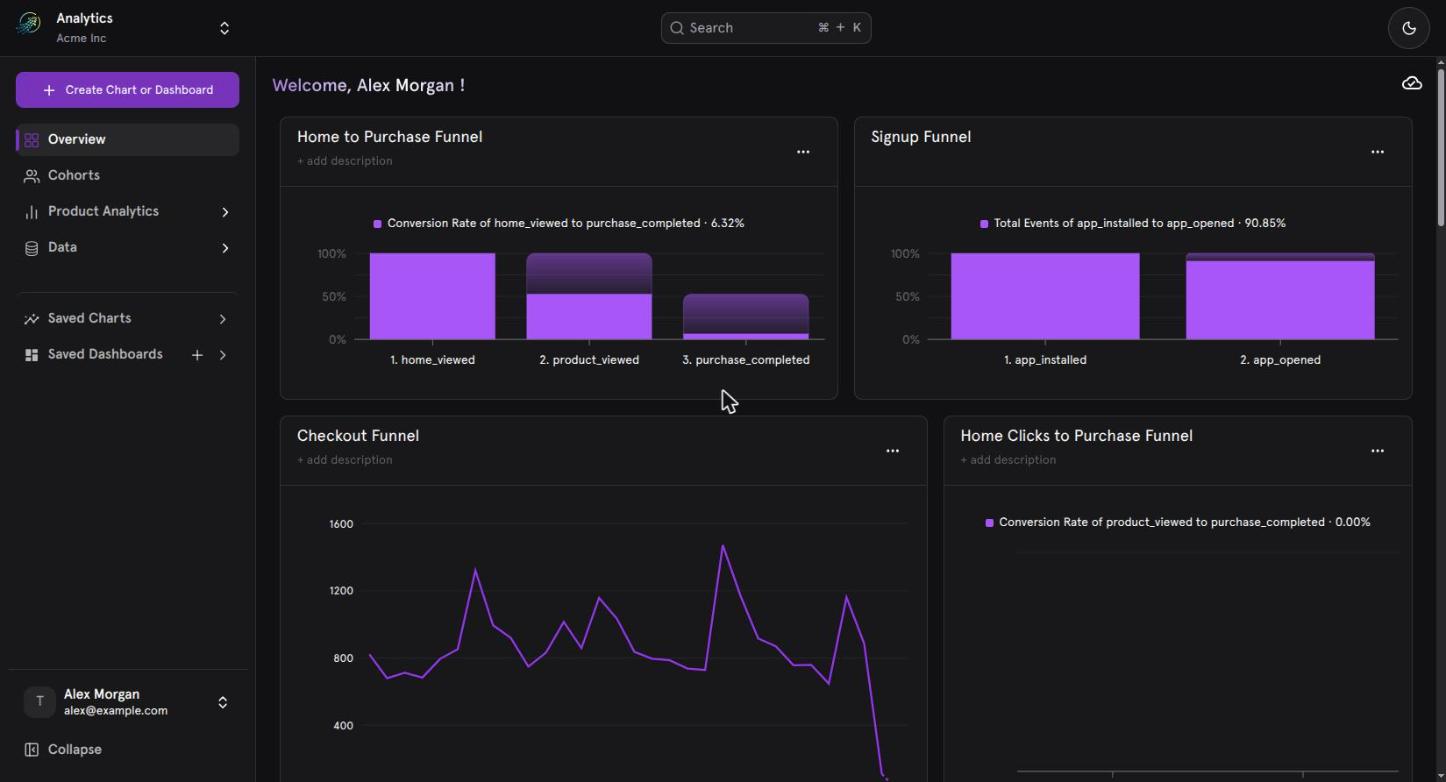Image resolution: width=1446 pixels, height=782 pixels.
Task: Open the Saved Dashboards section
Action: coord(105,354)
